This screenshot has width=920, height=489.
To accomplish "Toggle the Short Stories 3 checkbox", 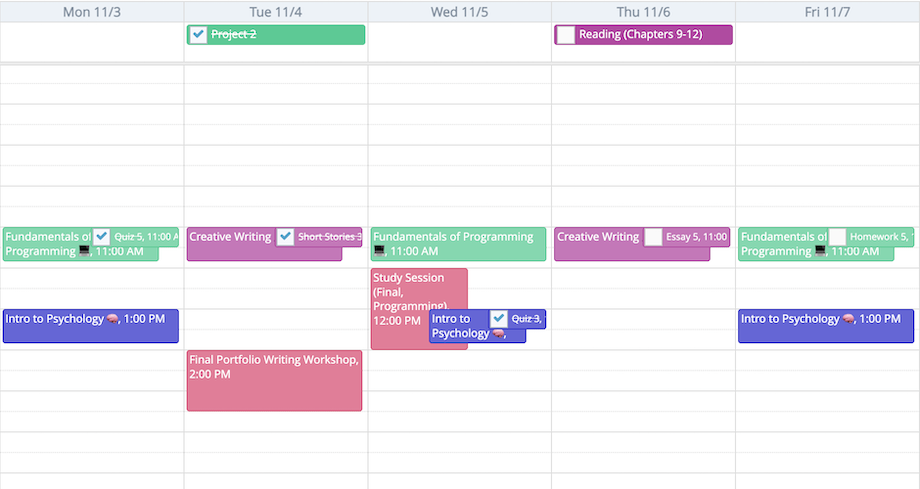I will click(x=285, y=237).
